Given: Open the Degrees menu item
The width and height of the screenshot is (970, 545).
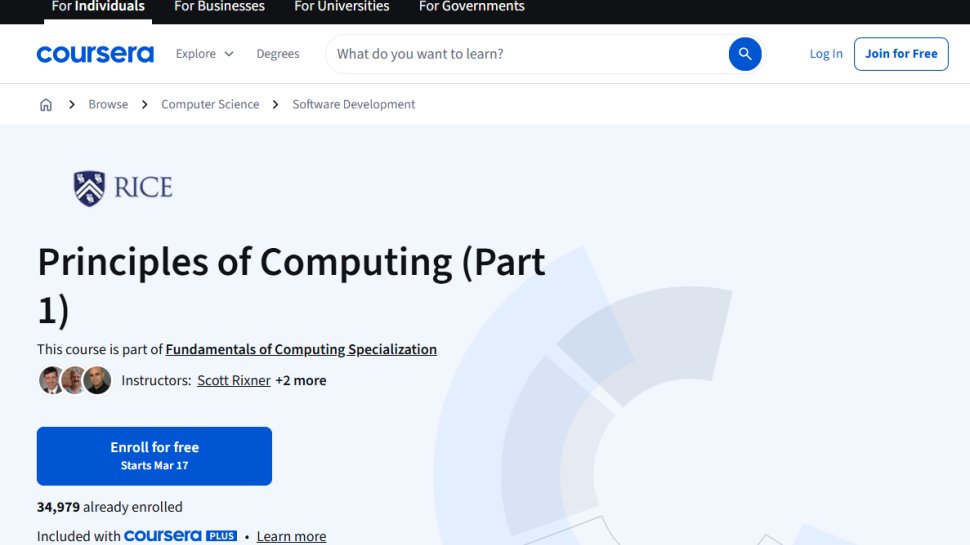Looking at the screenshot, I should point(278,54).
